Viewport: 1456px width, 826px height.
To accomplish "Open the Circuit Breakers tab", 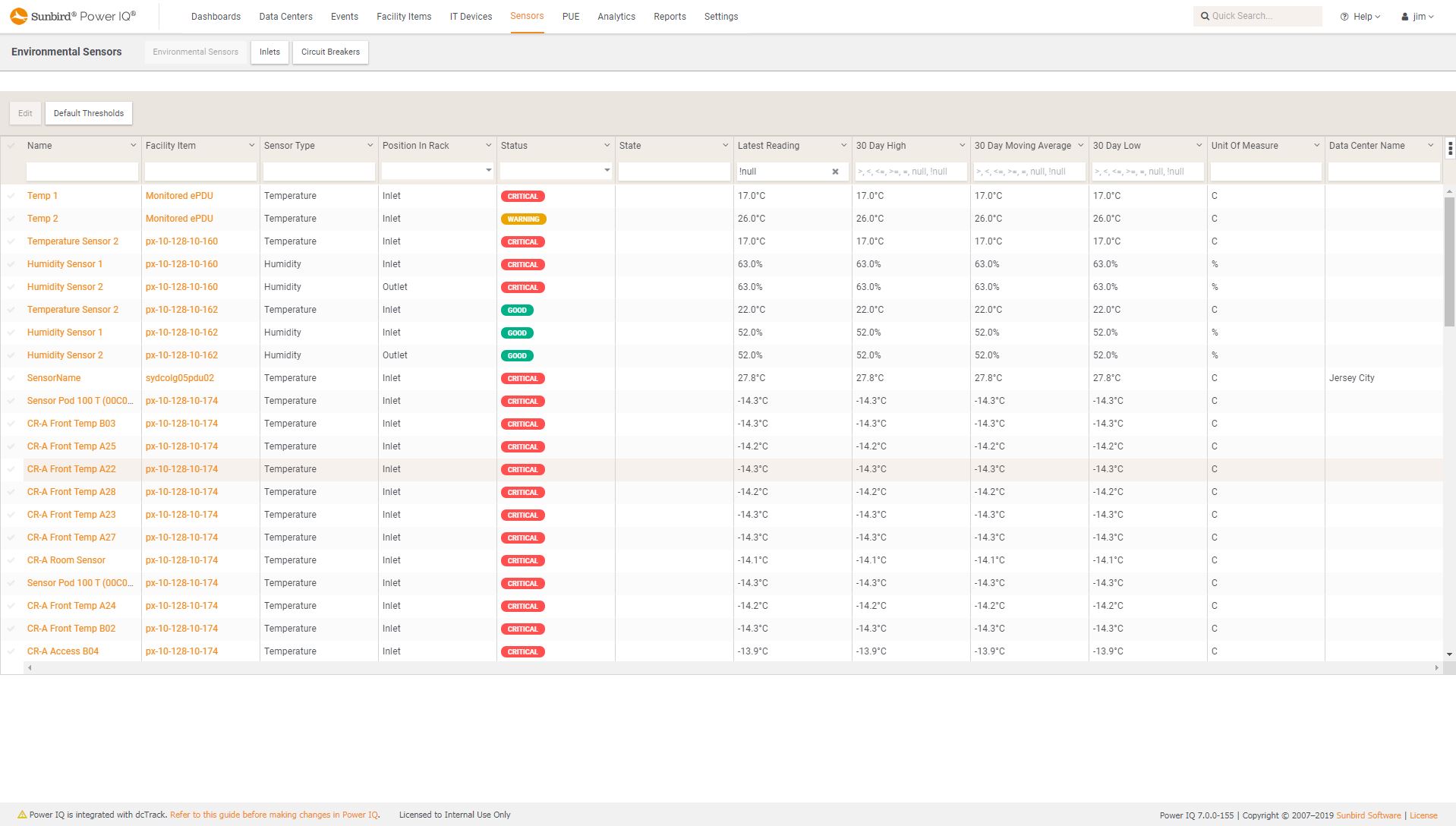I will pyautogui.click(x=330, y=52).
